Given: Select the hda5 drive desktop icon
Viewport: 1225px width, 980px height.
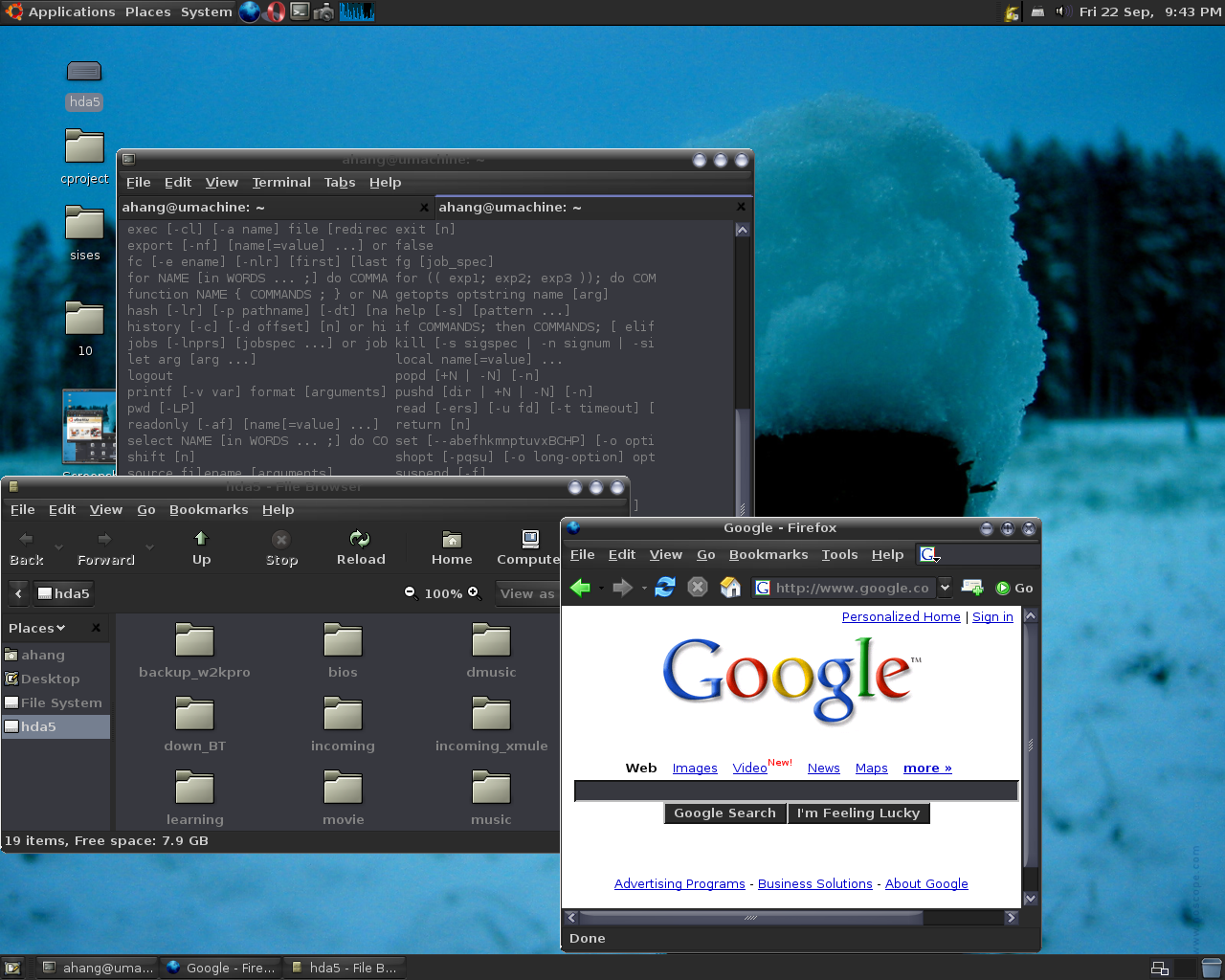Looking at the screenshot, I should (x=84, y=84).
